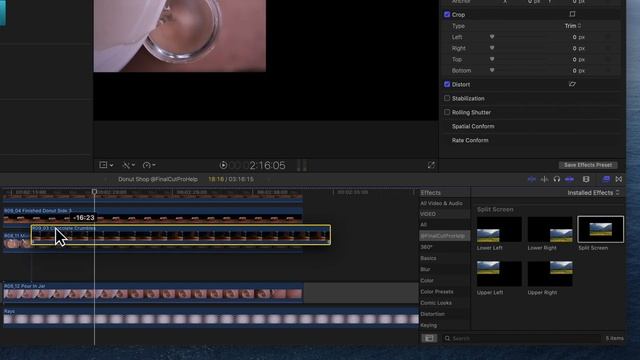The height and width of the screenshot is (360, 640).
Task: Click the Left crop value field
Action: pos(578,37)
